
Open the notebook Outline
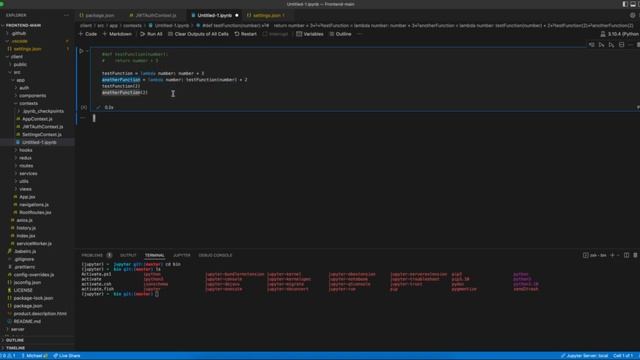click(x=340, y=34)
